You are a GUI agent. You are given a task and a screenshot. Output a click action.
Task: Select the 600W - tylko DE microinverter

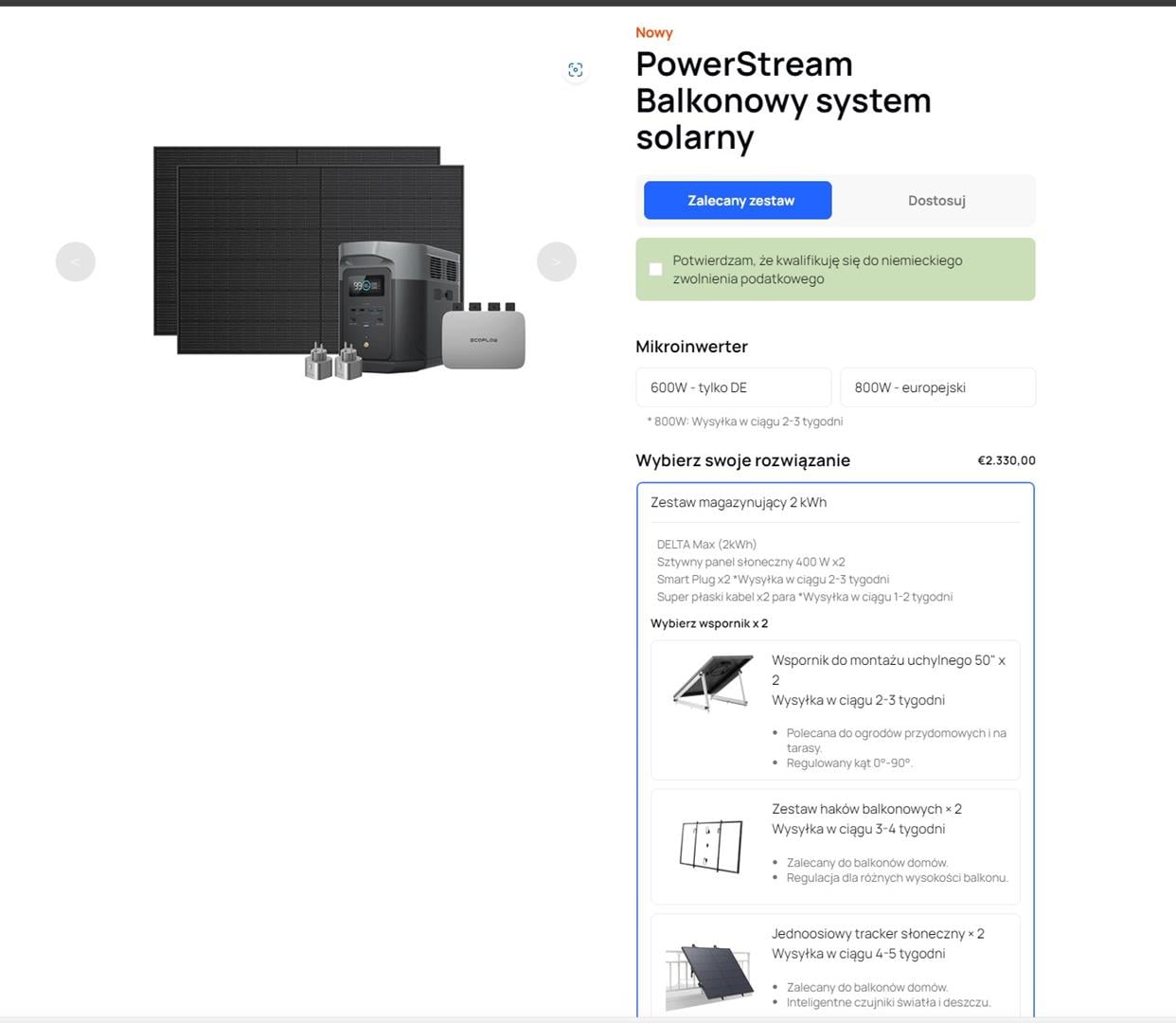[733, 387]
